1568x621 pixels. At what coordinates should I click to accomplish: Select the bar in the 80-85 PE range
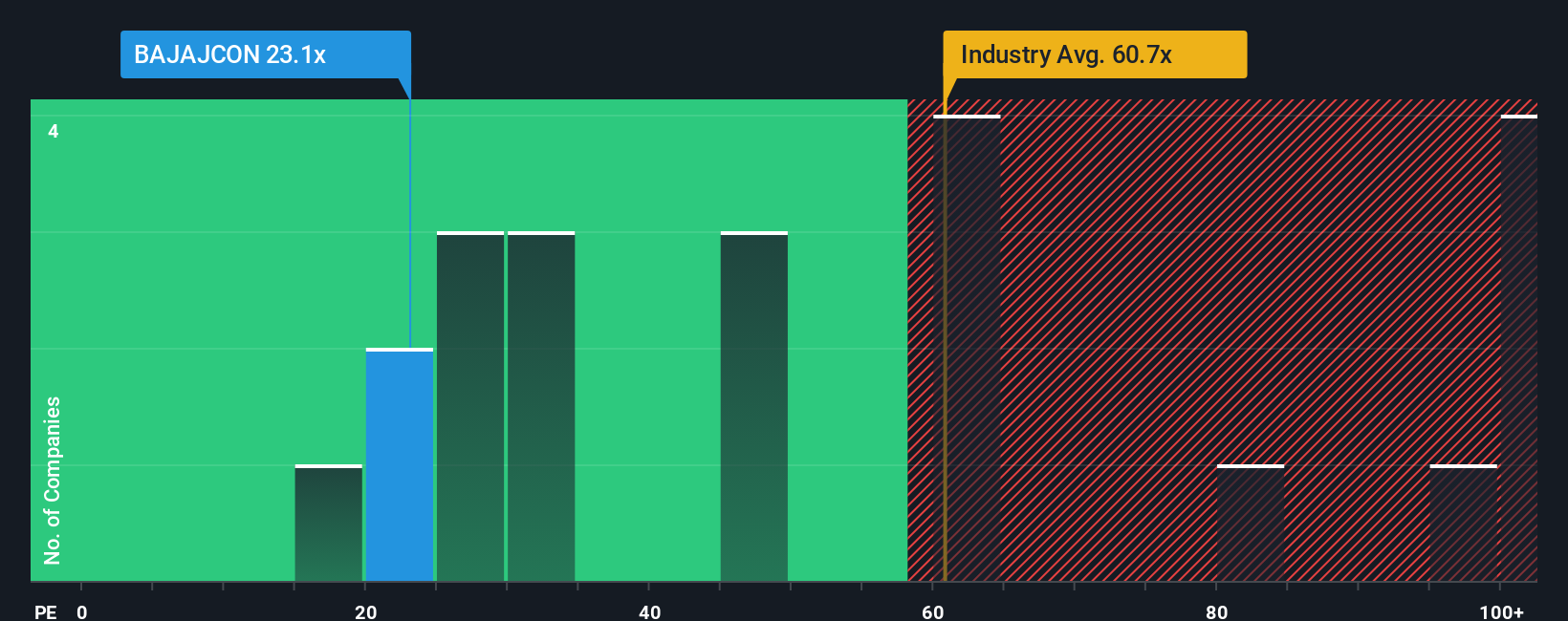1251,523
